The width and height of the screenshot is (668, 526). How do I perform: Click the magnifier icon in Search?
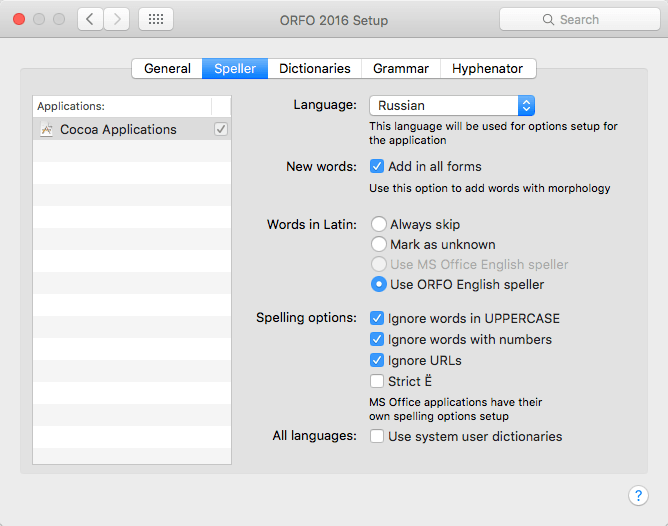click(548, 20)
